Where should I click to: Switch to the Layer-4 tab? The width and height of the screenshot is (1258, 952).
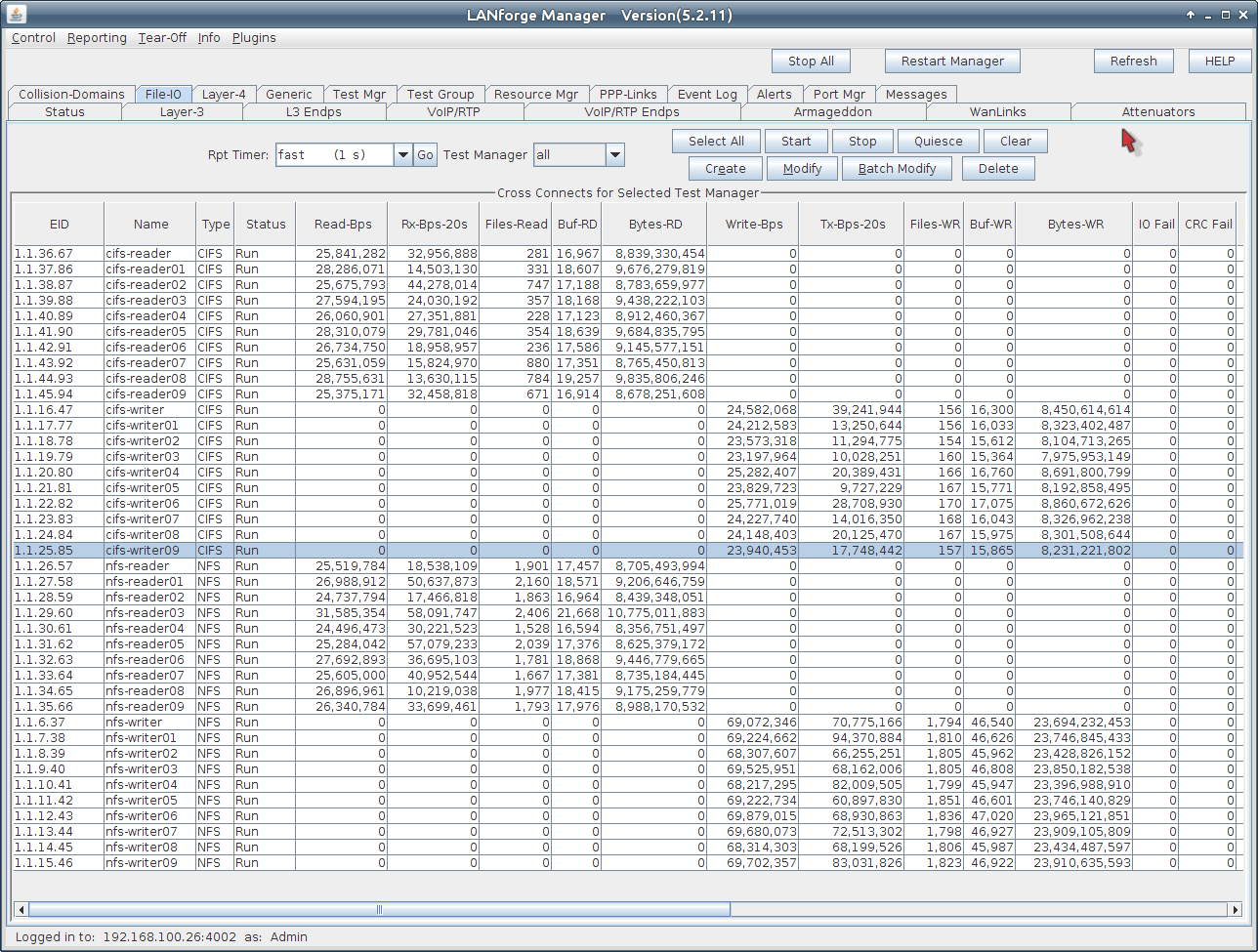pos(224,95)
